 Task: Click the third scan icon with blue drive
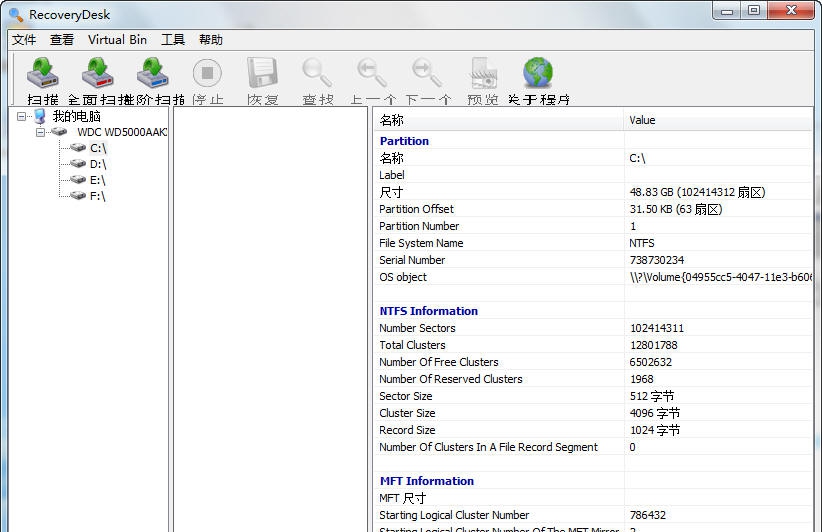pyautogui.click(x=153, y=76)
